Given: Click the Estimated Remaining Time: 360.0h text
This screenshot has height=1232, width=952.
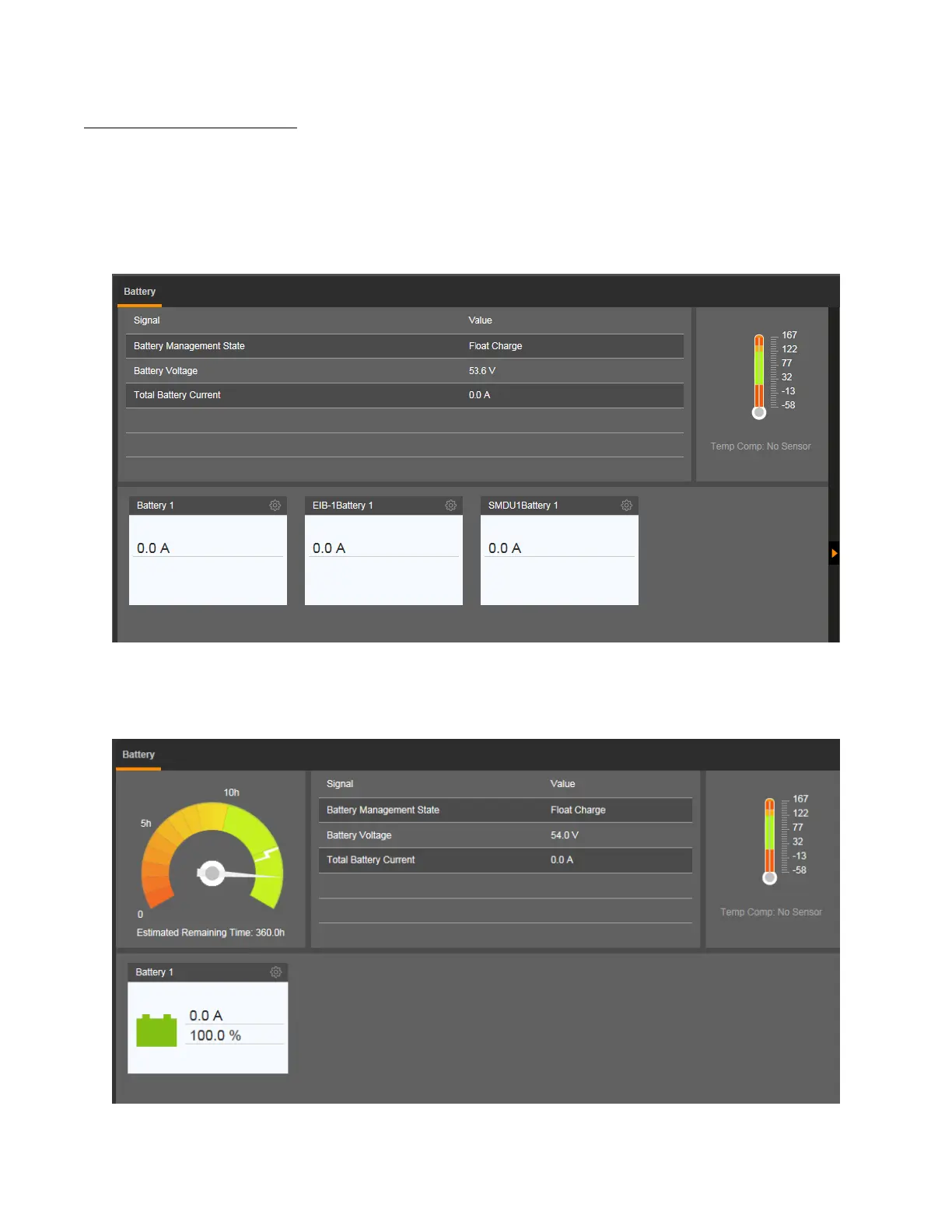Looking at the screenshot, I should 211,933.
